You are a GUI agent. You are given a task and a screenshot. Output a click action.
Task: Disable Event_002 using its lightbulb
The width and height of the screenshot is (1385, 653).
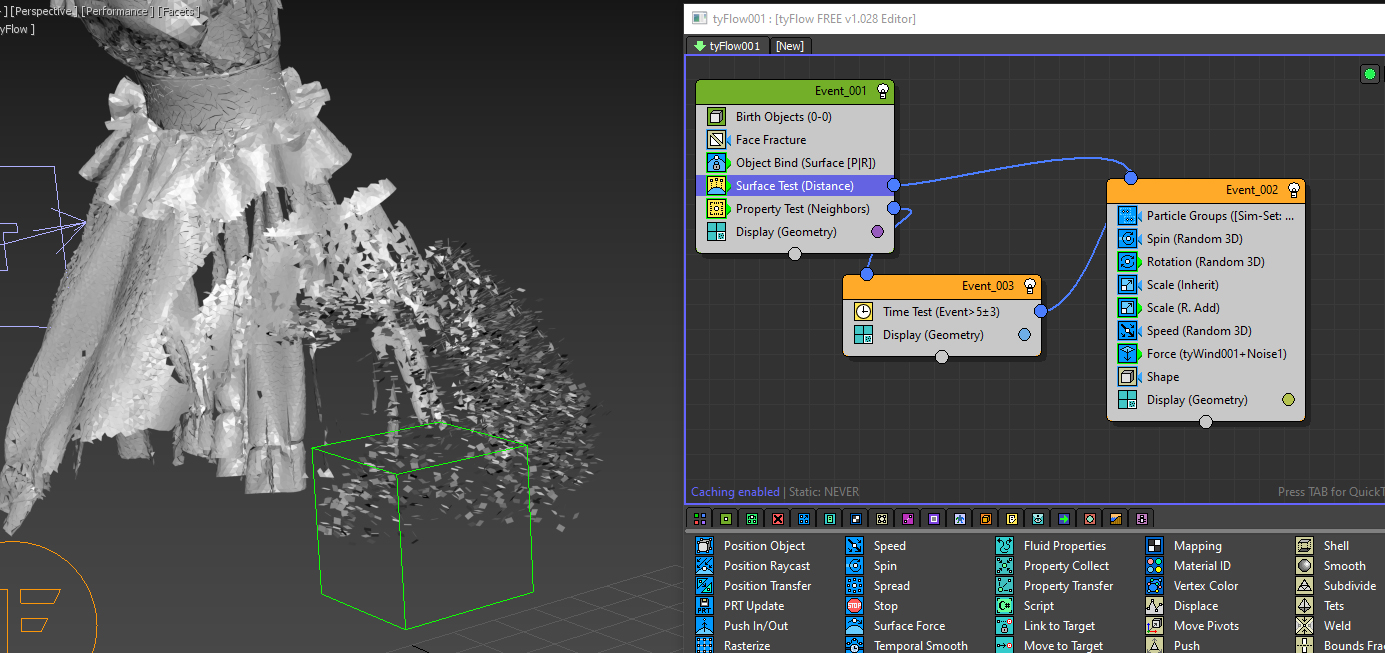1293,190
